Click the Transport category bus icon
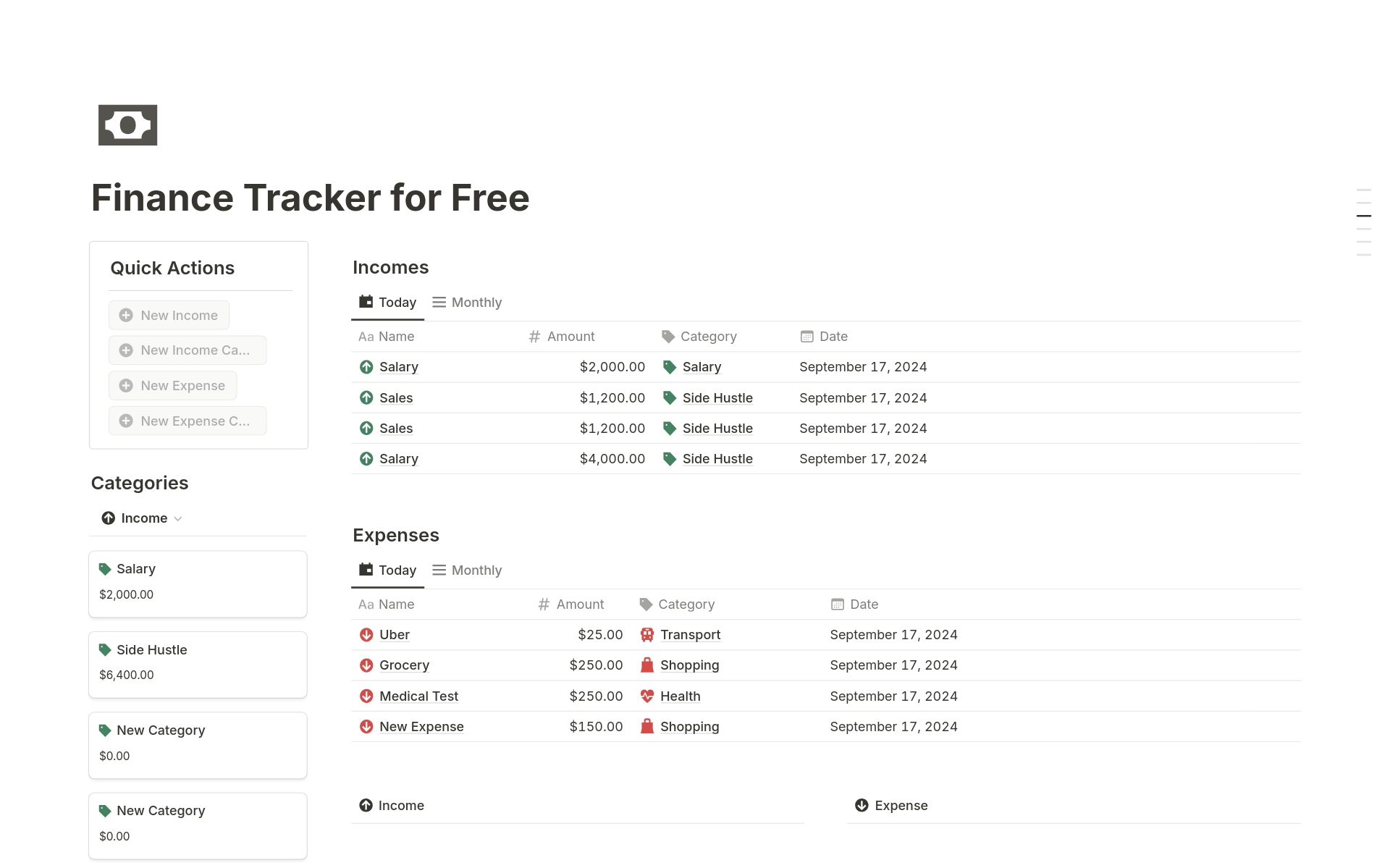1390x868 pixels. [x=646, y=635]
